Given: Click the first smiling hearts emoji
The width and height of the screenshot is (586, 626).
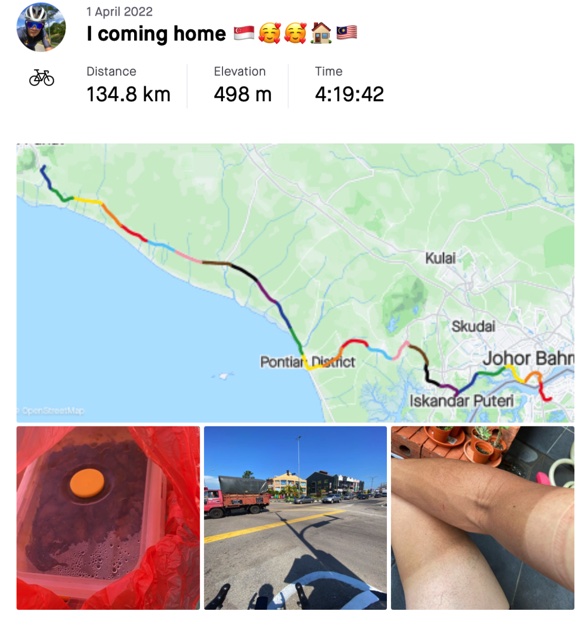Looking at the screenshot, I should (269, 33).
